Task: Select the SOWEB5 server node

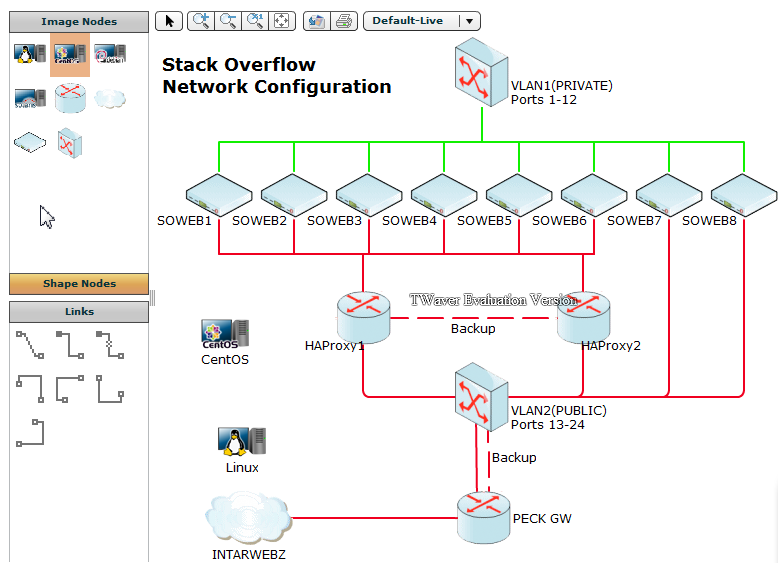Action: (519, 195)
